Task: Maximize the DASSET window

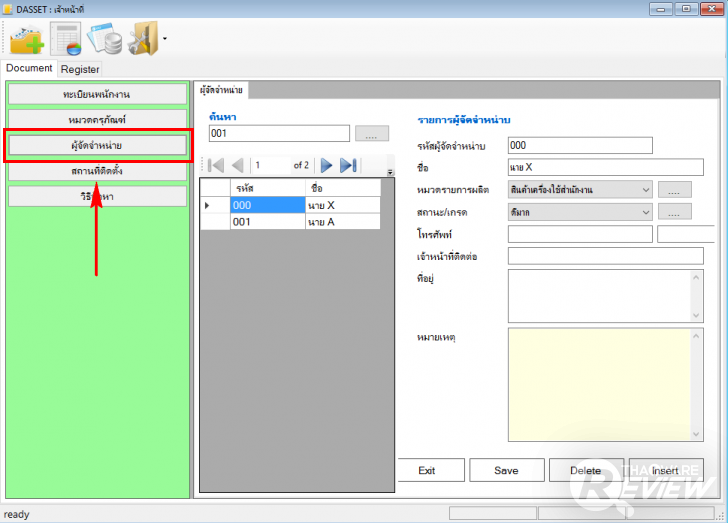Action: pos(686,9)
